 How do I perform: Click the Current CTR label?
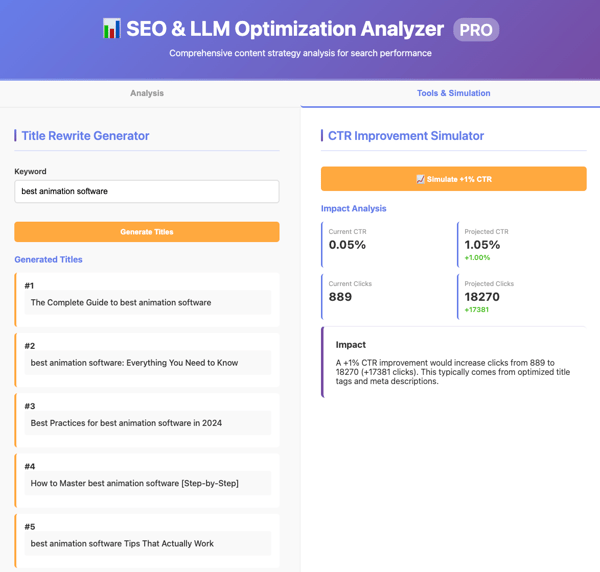click(347, 231)
